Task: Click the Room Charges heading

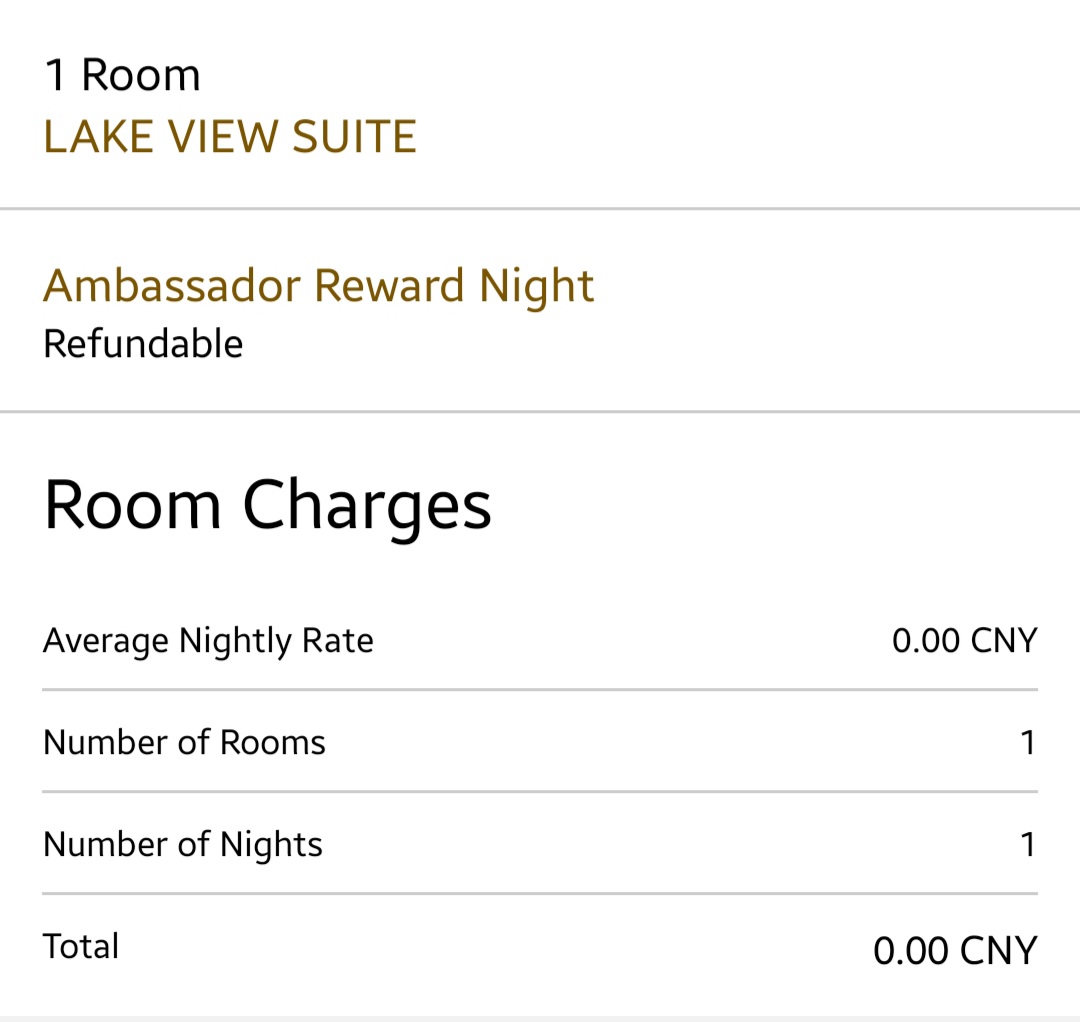Action: click(267, 505)
